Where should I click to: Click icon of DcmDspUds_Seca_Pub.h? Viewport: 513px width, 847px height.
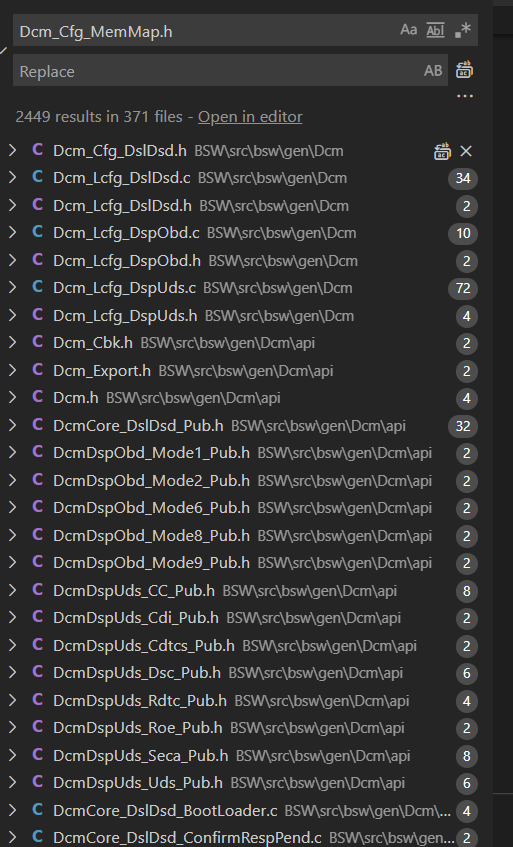click(x=37, y=755)
